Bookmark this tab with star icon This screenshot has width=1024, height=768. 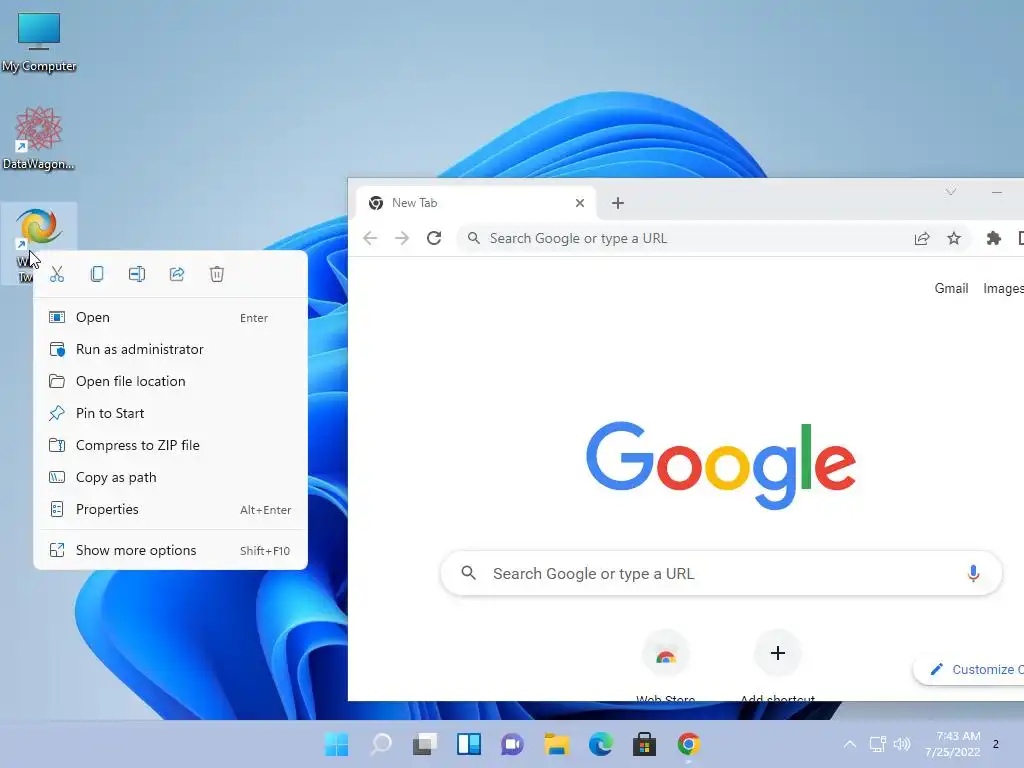954,238
